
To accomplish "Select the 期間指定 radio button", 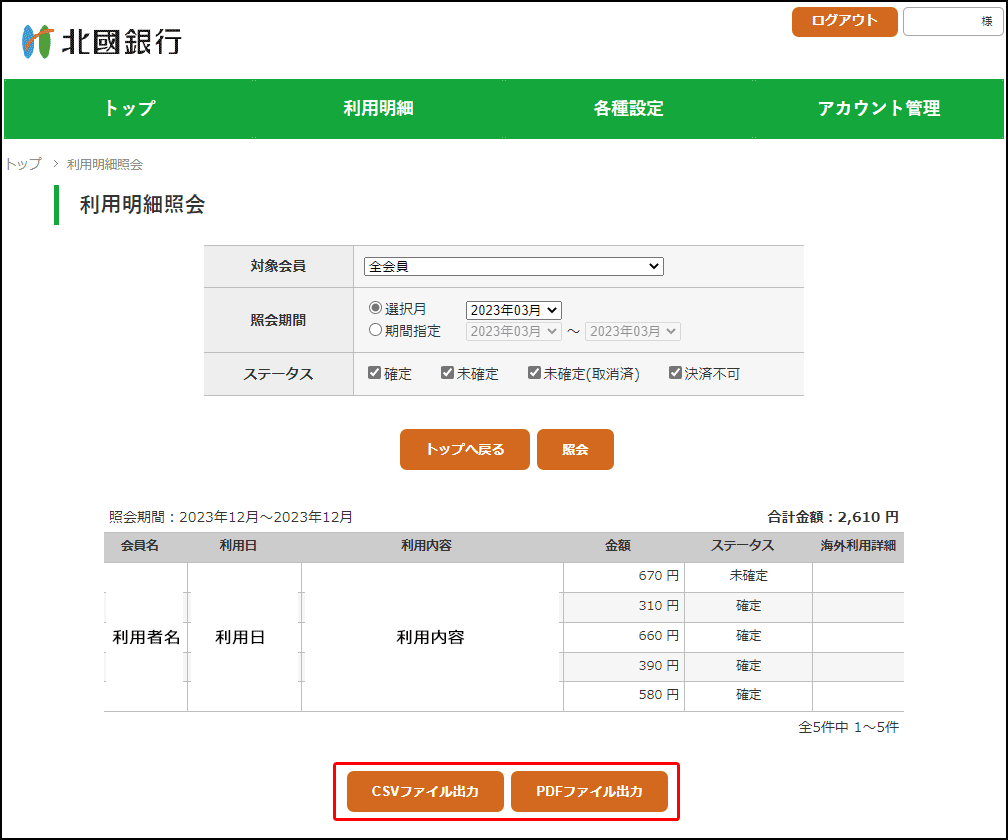I will coord(376,330).
